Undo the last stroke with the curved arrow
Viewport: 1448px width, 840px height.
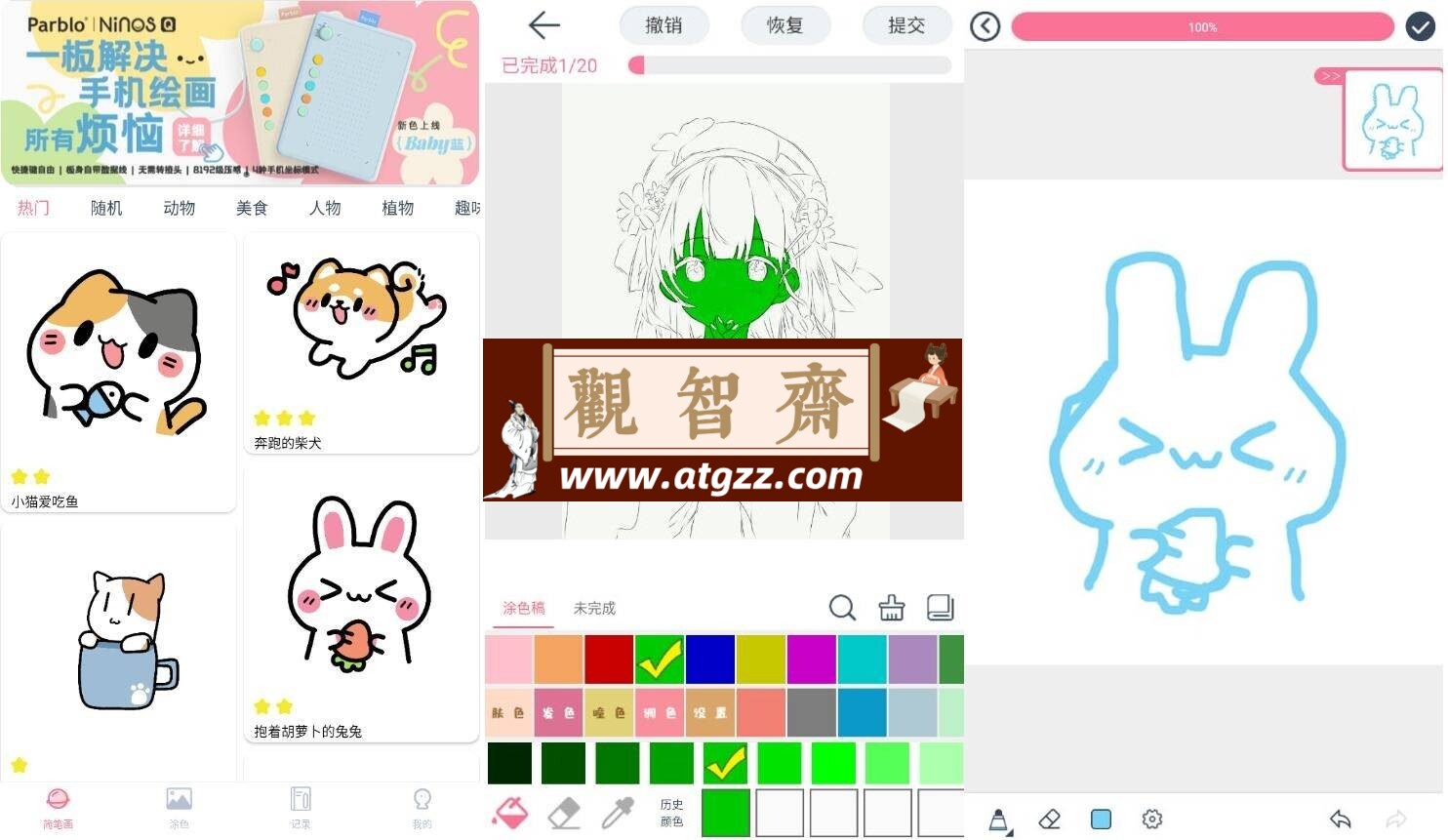[x=1341, y=820]
